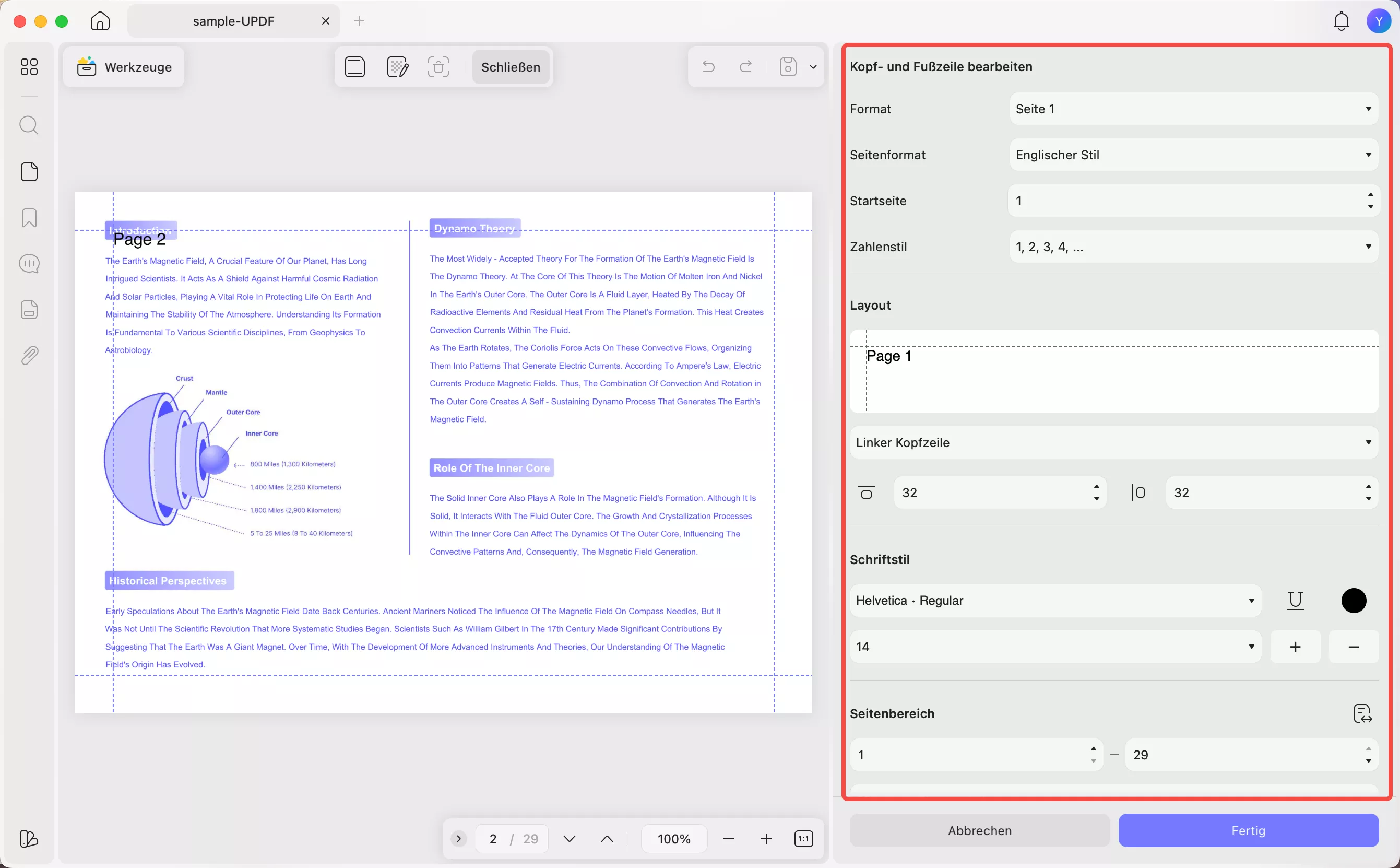
Task: Open the Werkzeuge menu
Action: (124, 67)
